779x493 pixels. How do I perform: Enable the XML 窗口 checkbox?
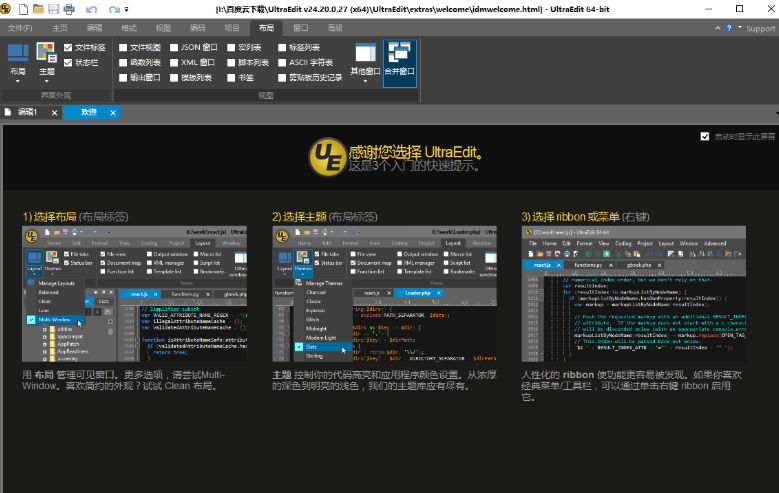[x=174, y=63]
